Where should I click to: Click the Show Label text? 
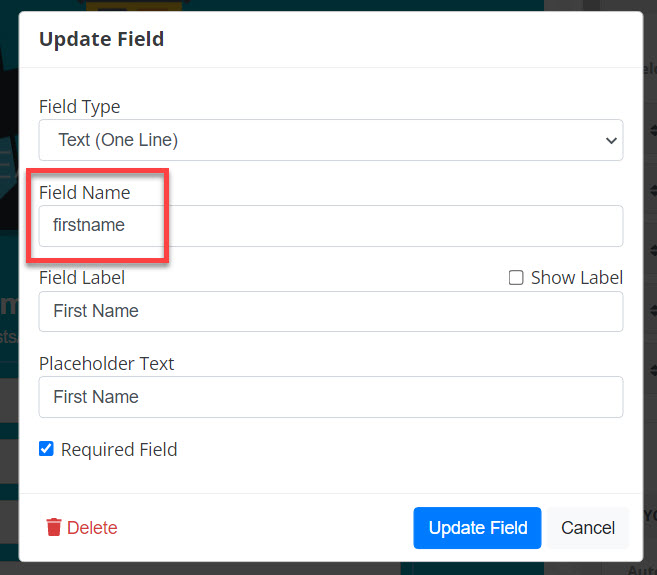pos(576,278)
